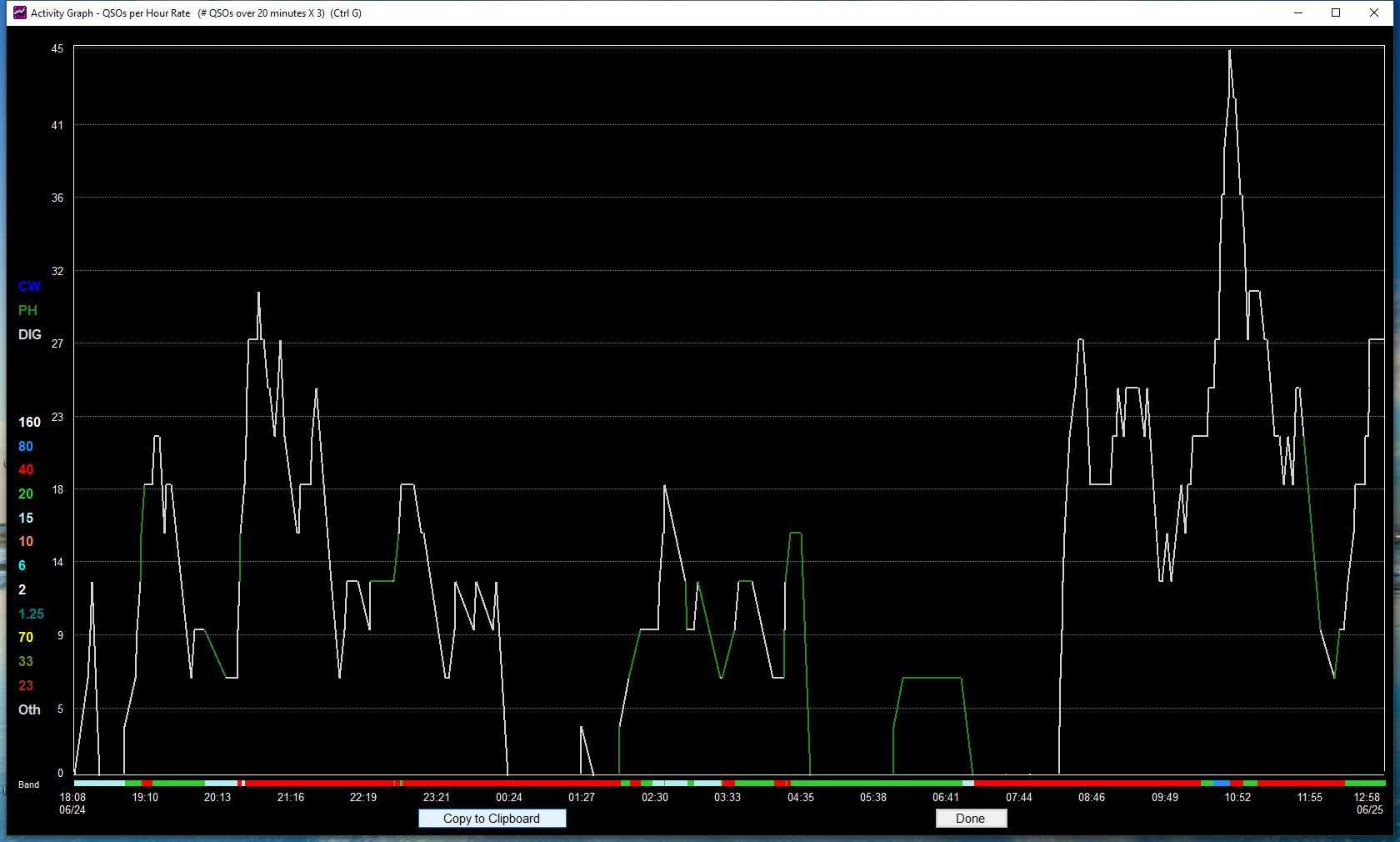
Task: Click the 70 band legend label
Action: tap(26, 638)
